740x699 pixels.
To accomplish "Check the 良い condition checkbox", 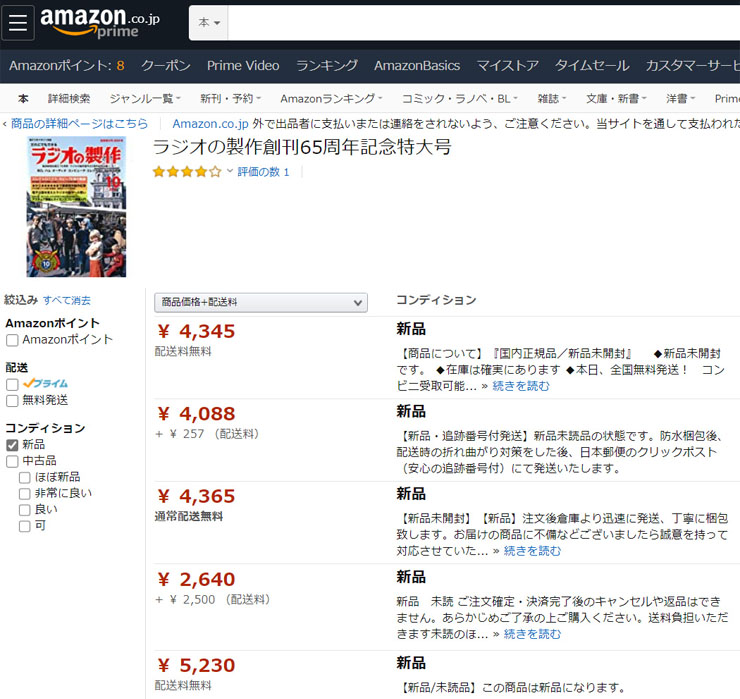I will (25, 510).
